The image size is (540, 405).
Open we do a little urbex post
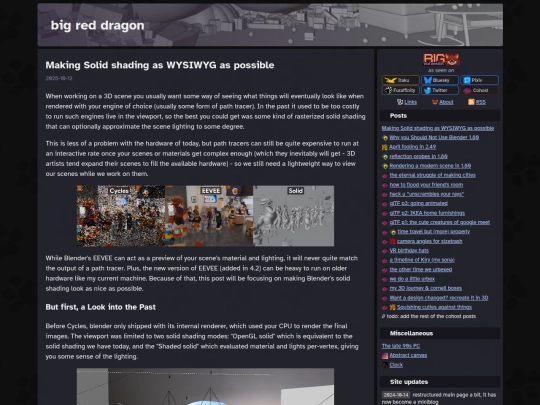point(412,279)
